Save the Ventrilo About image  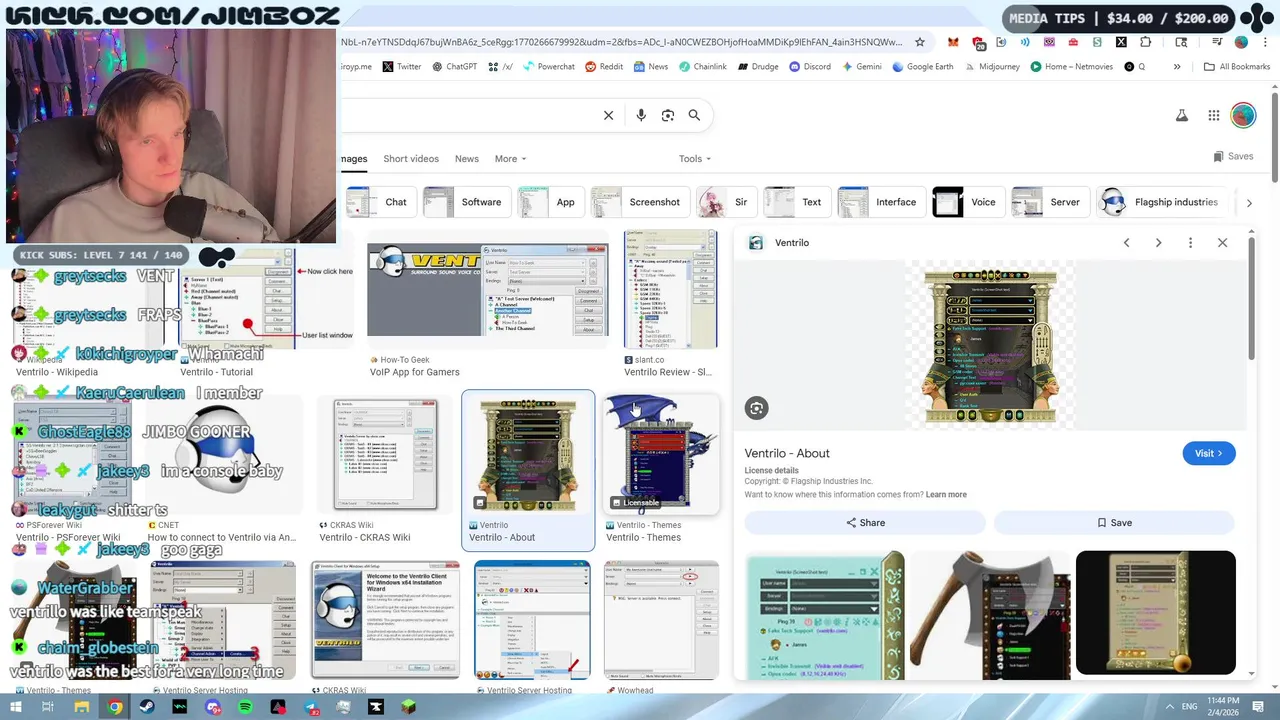(1114, 522)
